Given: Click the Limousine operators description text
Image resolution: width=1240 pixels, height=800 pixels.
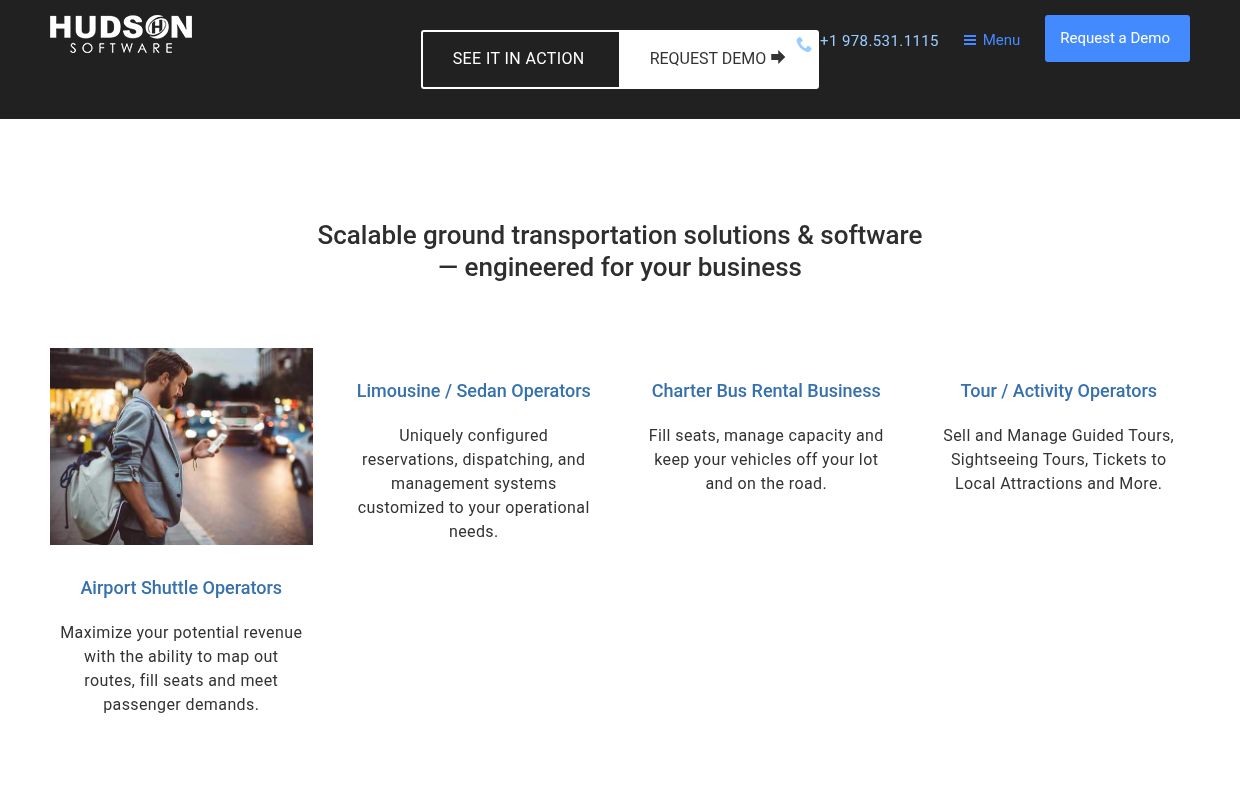Looking at the screenshot, I should 473,483.
